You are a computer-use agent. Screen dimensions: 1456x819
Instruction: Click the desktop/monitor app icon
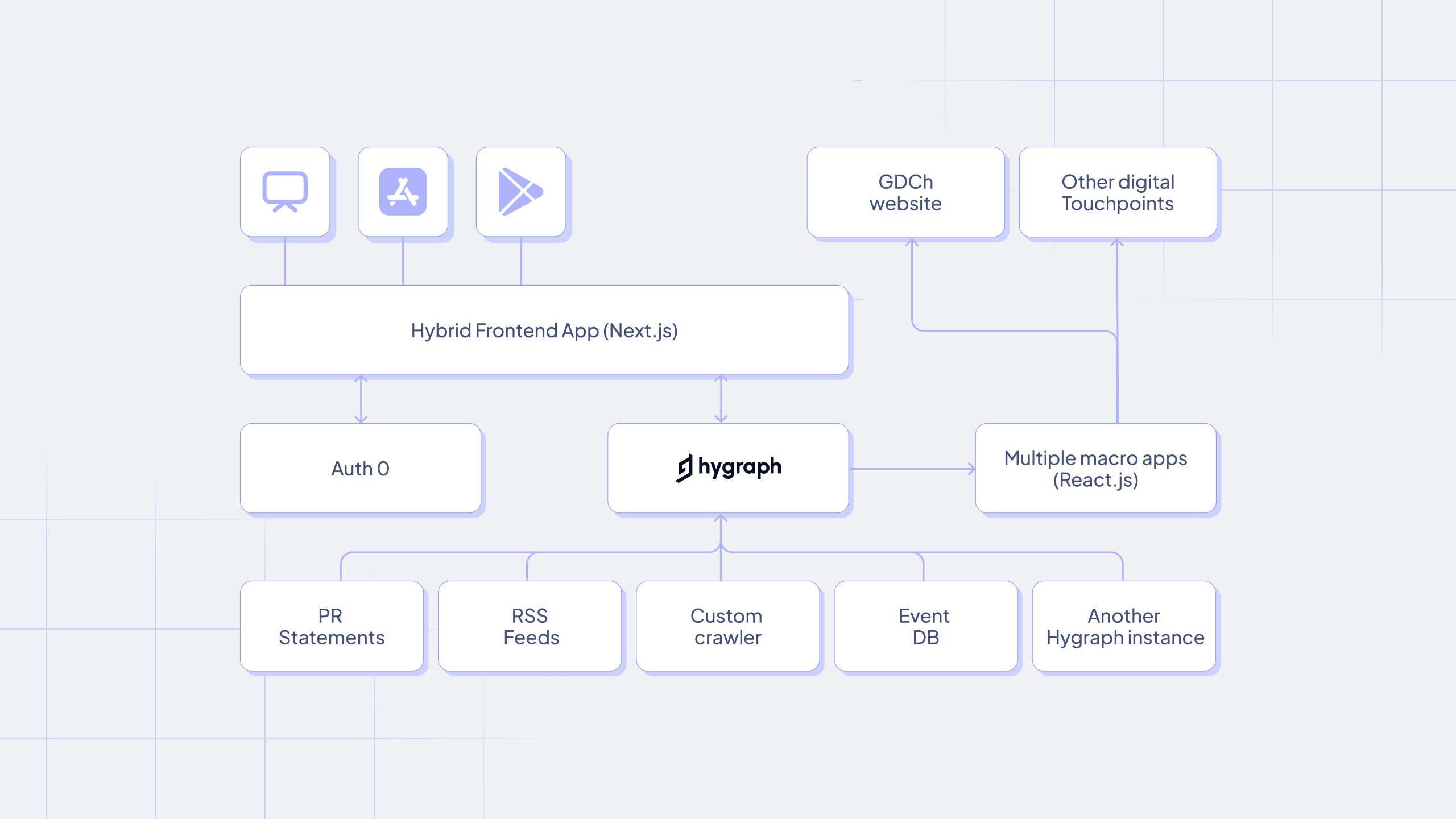tap(287, 191)
